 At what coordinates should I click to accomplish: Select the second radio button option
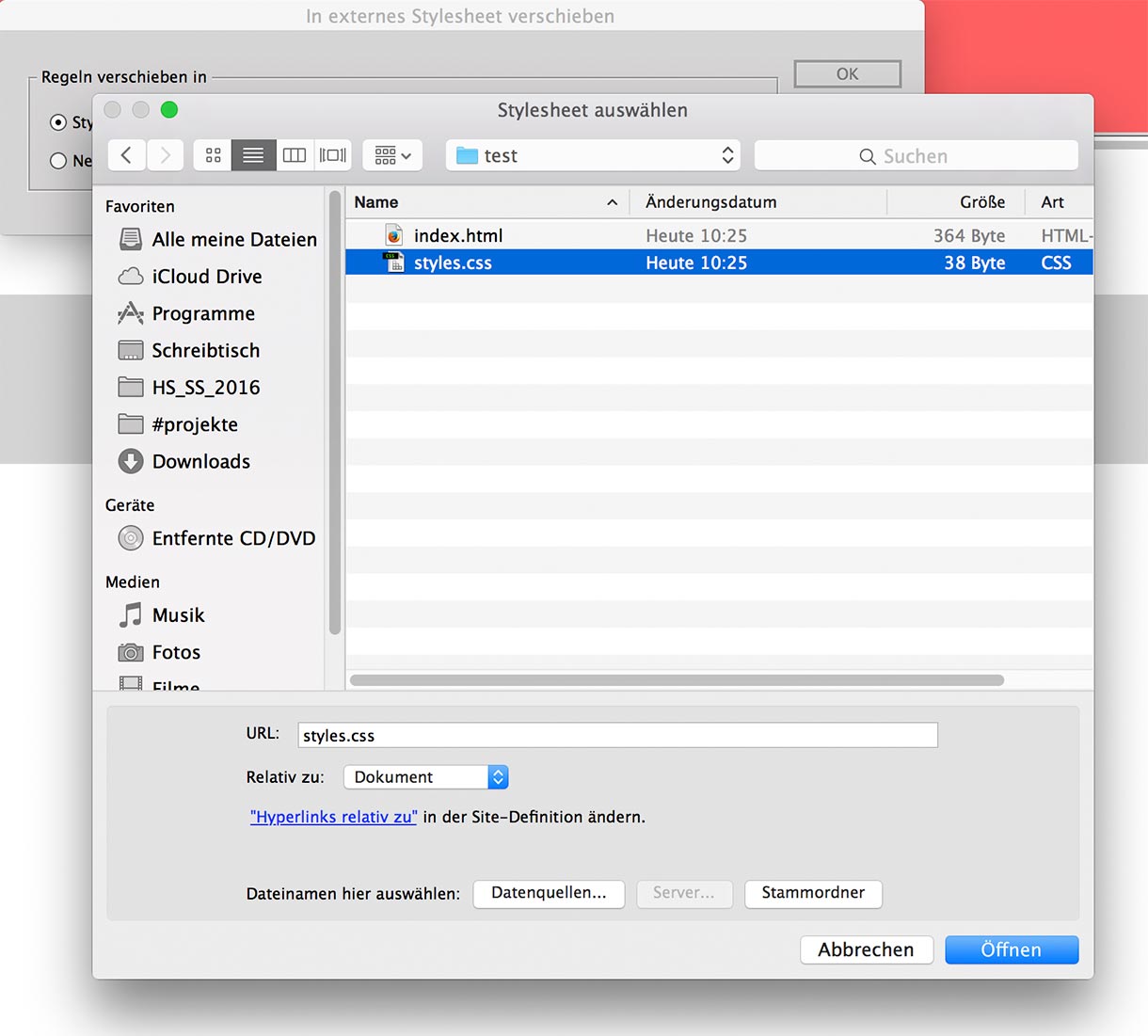click(x=58, y=161)
